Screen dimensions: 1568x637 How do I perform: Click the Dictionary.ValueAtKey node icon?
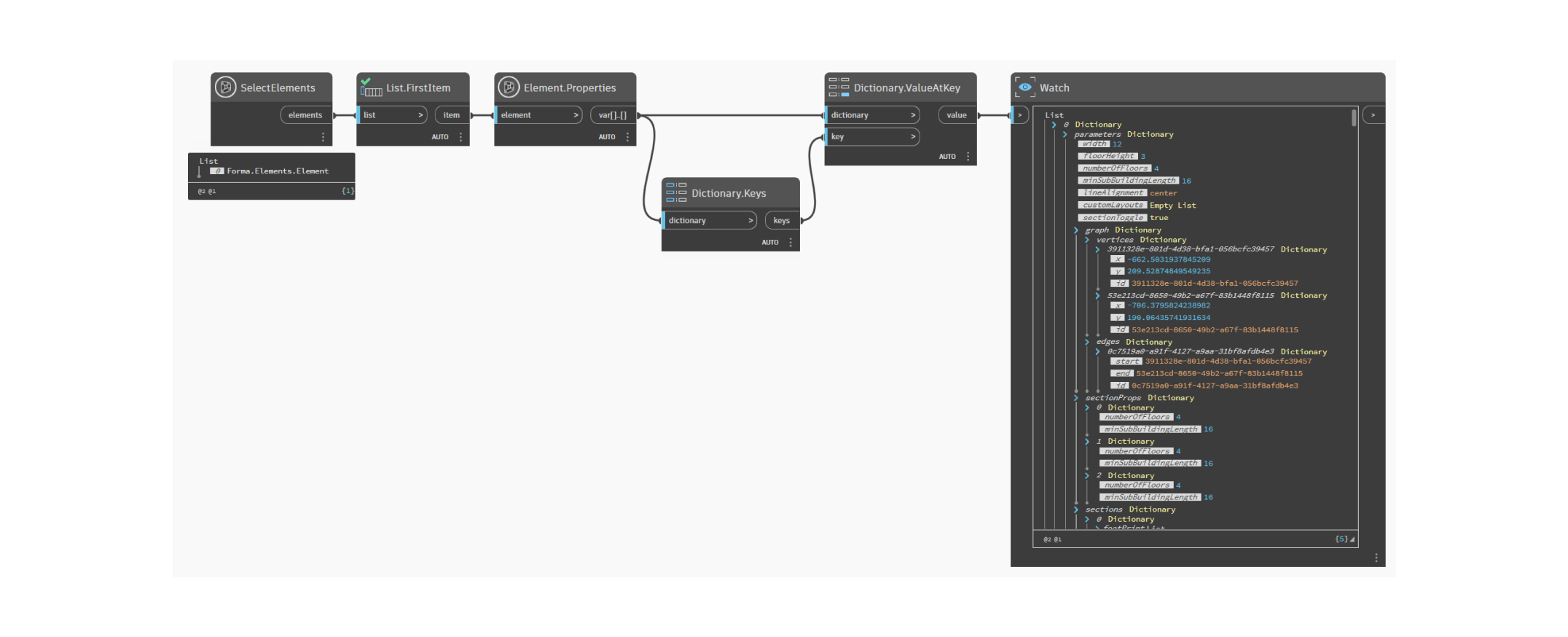839,87
